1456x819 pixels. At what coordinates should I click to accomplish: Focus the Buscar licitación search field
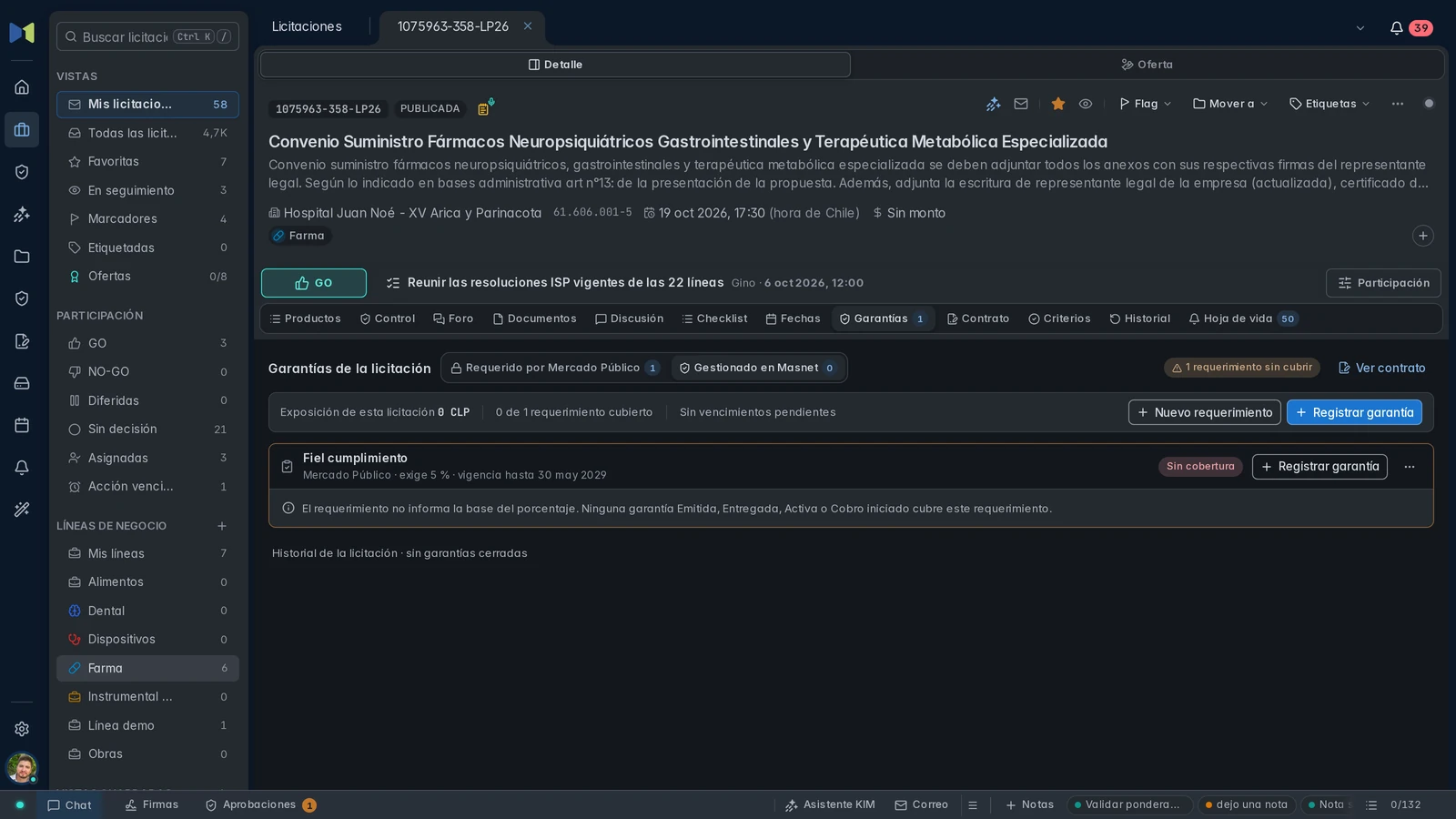147,36
